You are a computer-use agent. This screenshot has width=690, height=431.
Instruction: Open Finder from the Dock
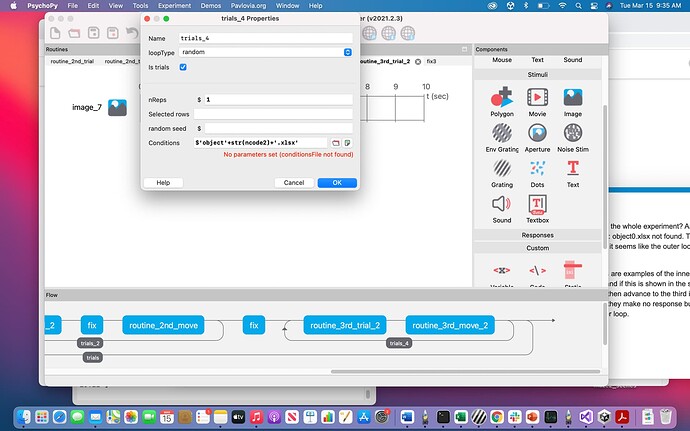click(24, 416)
